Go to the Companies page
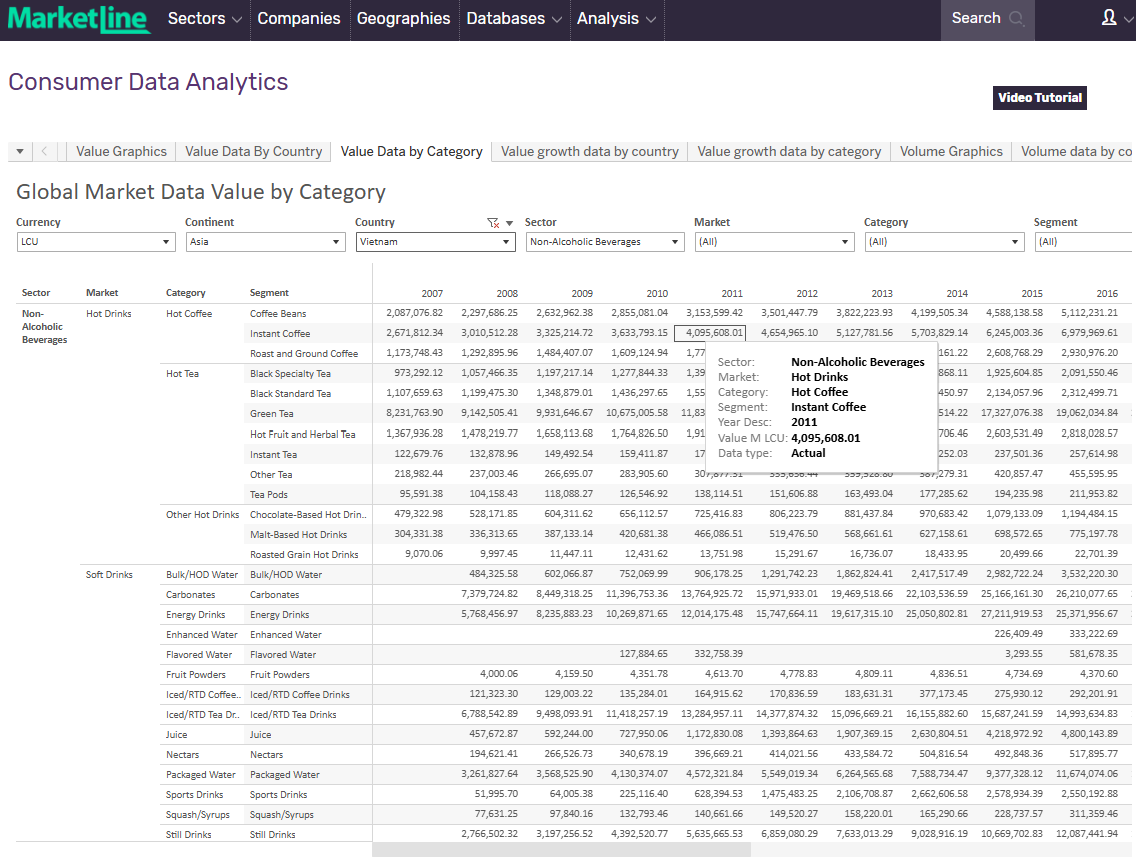 [299, 19]
